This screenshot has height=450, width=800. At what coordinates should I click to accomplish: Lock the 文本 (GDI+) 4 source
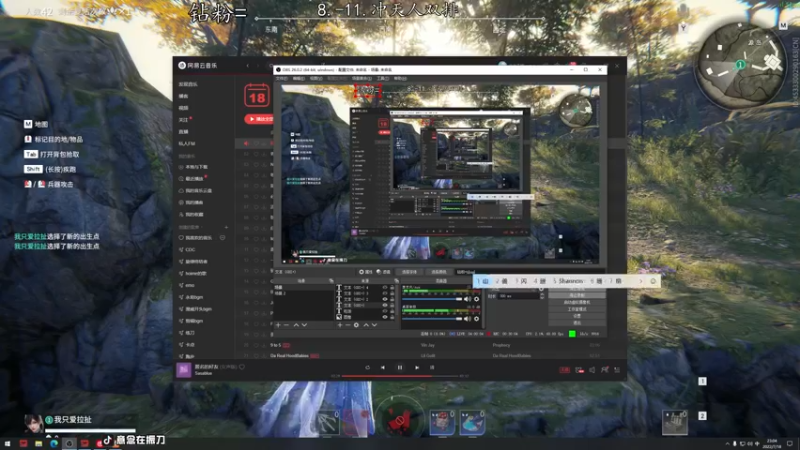pos(392,287)
